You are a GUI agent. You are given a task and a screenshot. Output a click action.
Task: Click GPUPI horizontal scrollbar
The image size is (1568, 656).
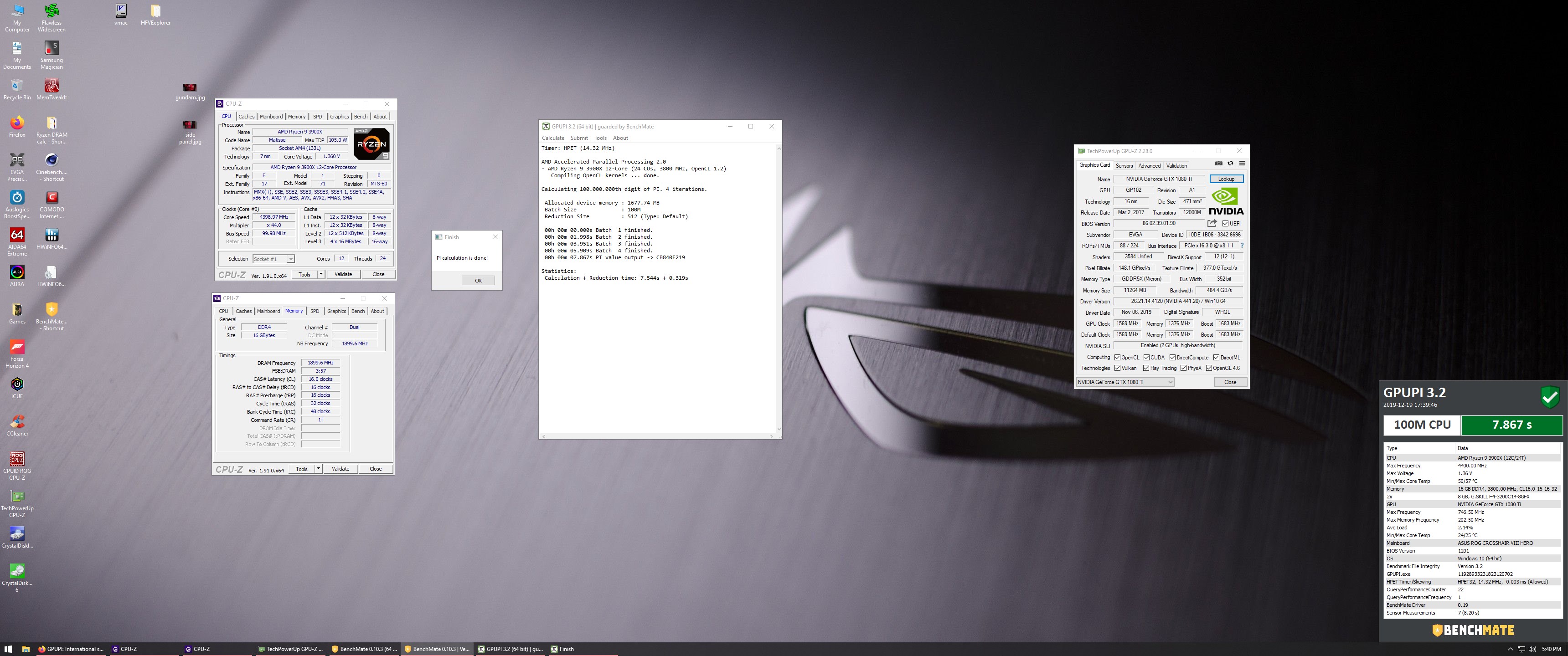tap(657, 436)
